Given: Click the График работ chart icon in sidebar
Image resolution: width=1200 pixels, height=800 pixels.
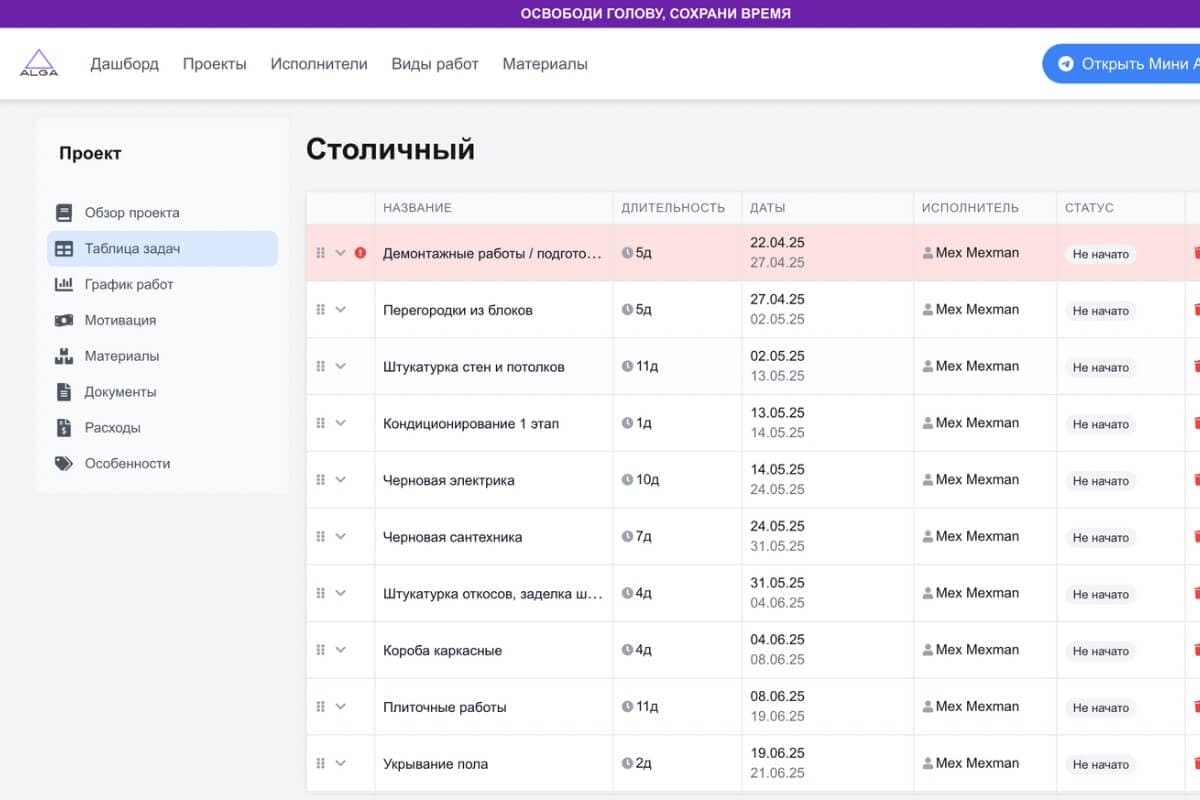Looking at the screenshot, I should coord(64,284).
